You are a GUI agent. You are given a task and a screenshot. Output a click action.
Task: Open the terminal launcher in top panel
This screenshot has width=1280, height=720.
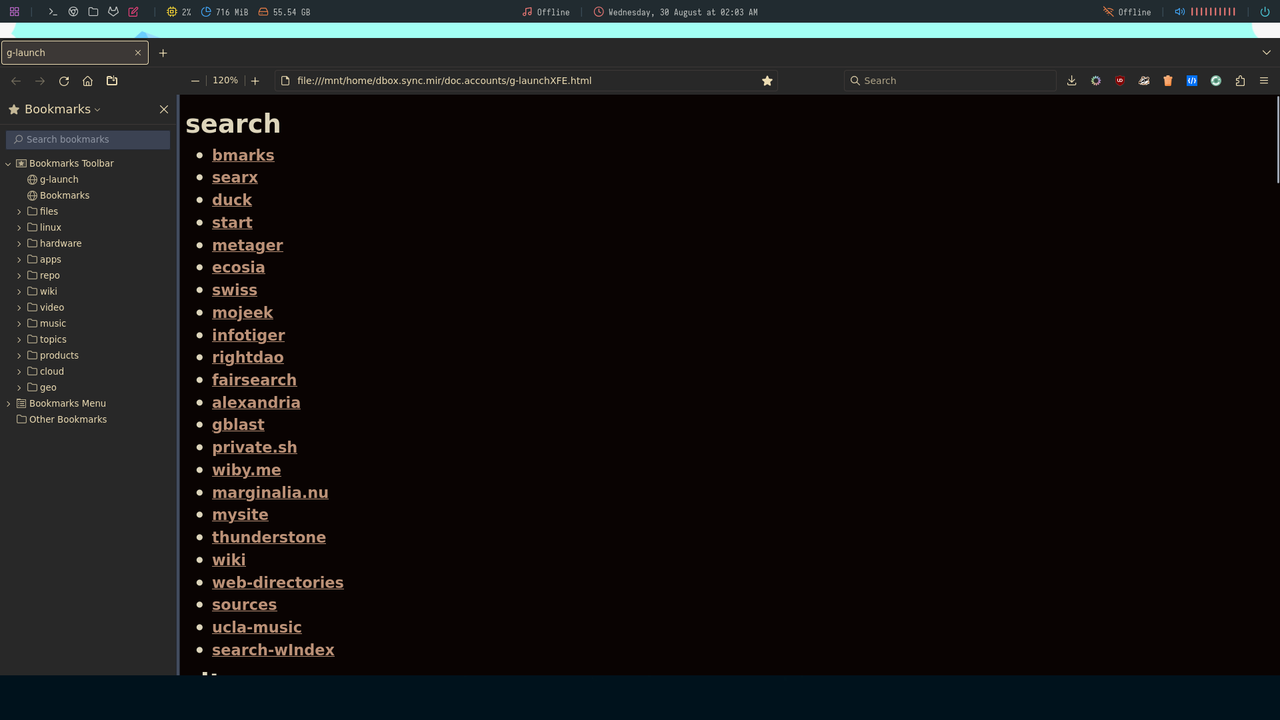point(53,12)
